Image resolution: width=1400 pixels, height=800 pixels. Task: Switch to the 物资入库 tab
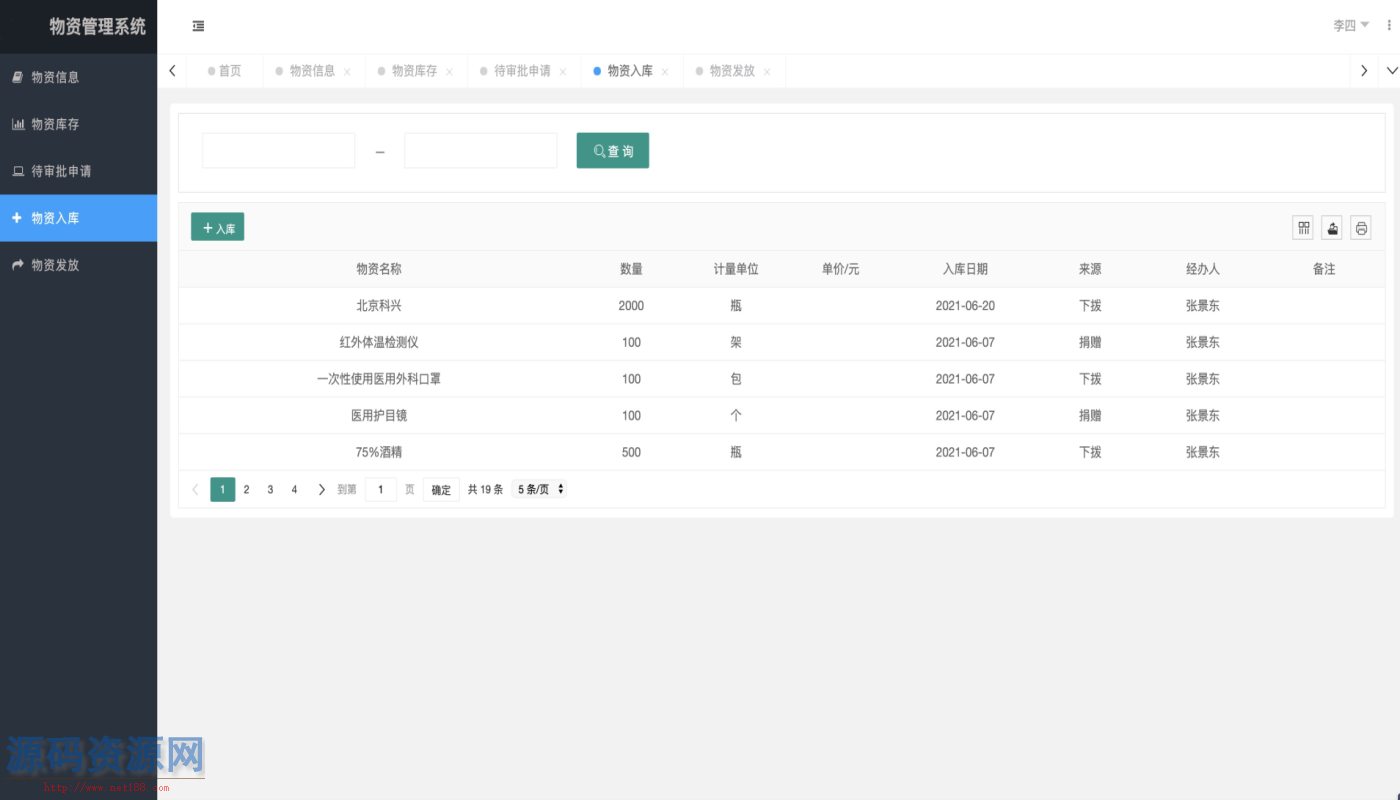pyautogui.click(x=630, y=71)
